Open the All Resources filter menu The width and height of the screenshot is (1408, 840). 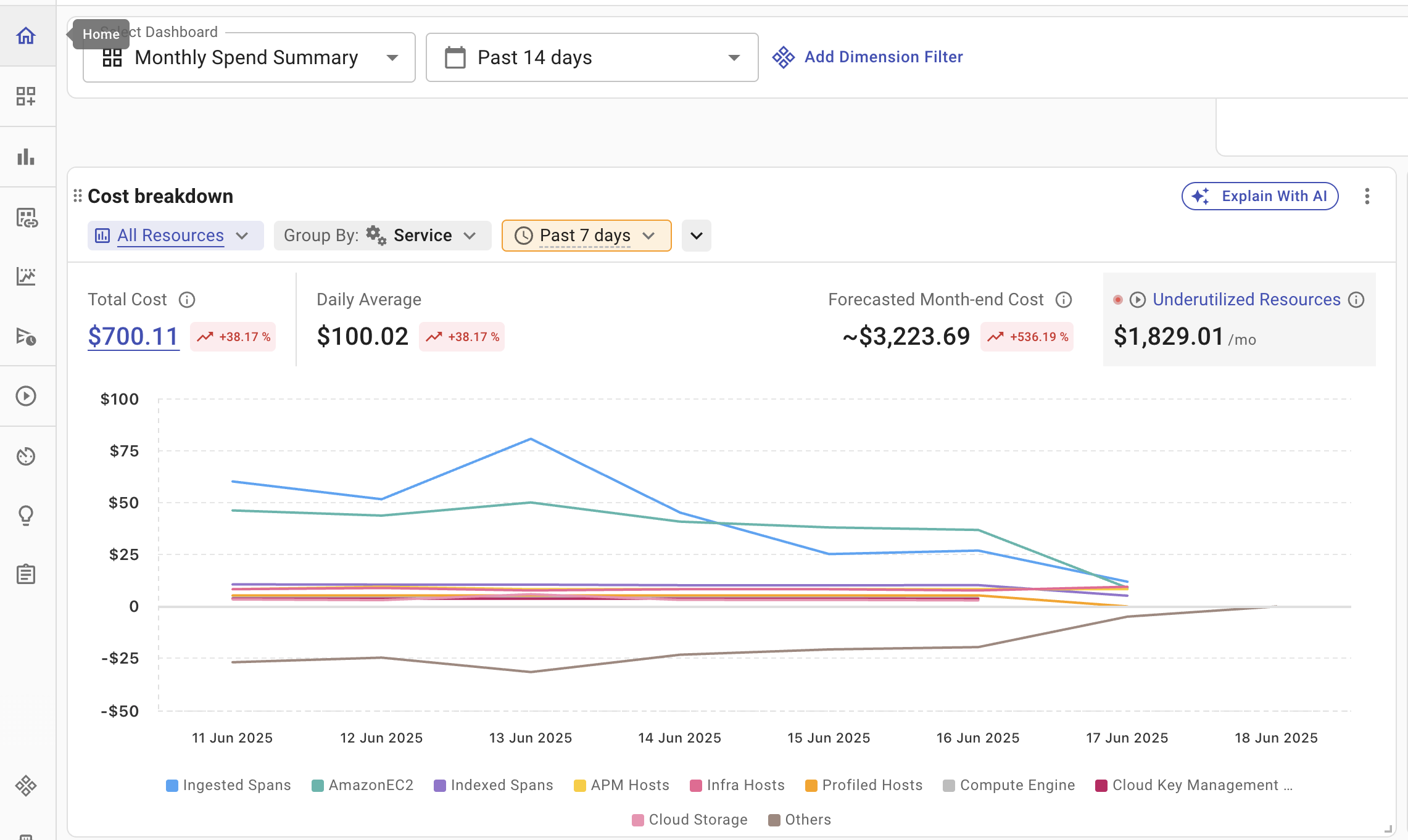(x=175, y=236)
